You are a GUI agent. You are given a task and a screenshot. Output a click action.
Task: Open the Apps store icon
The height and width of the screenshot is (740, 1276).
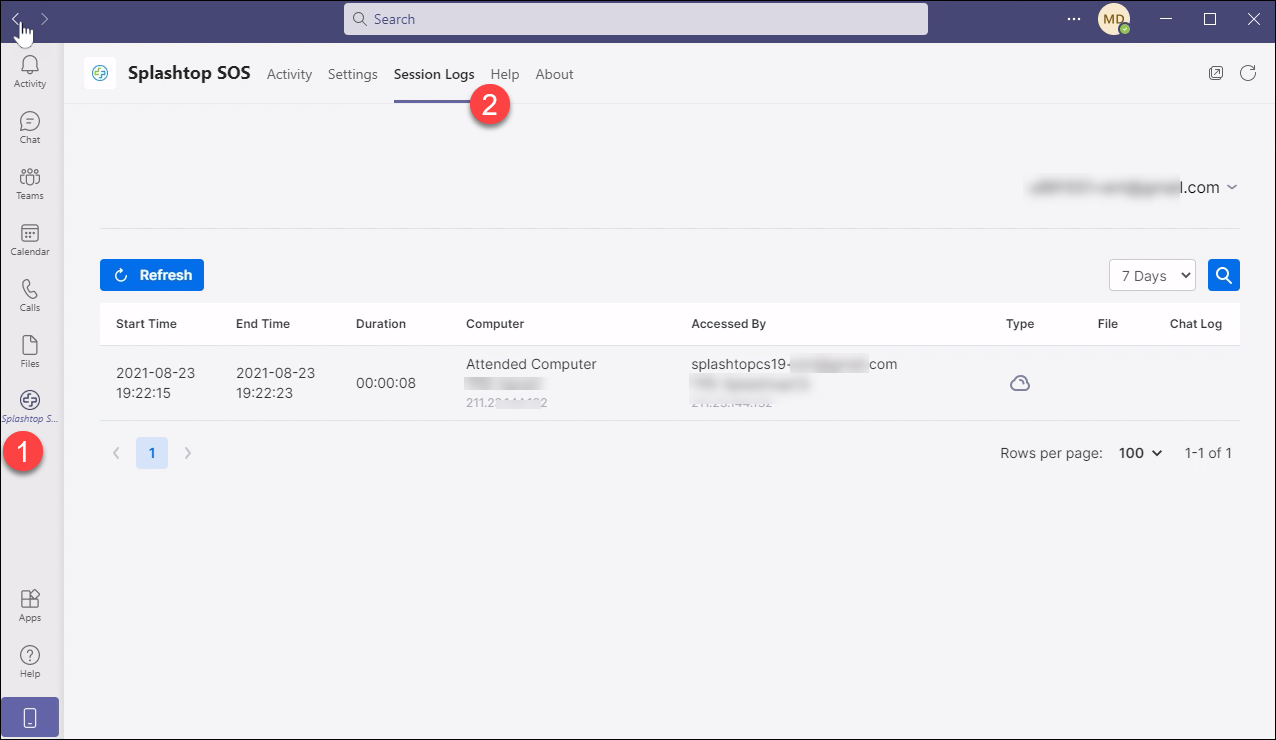[x=30, y=605]
